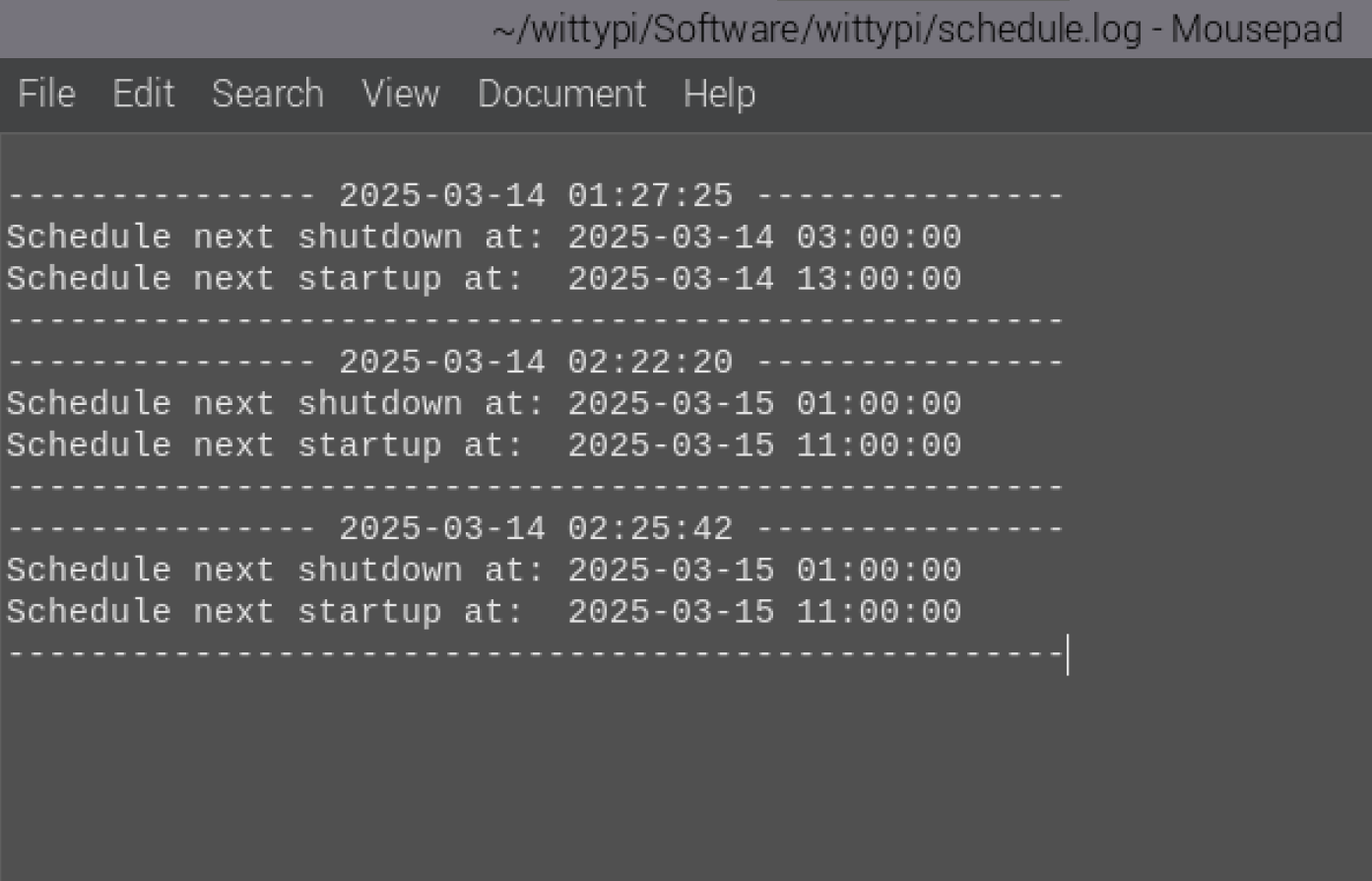Click the word "startup" below the 02:22:20 entry
The width and height of the screenshot is (1372, 881).
pyautogui.click(x=369, y=445)
